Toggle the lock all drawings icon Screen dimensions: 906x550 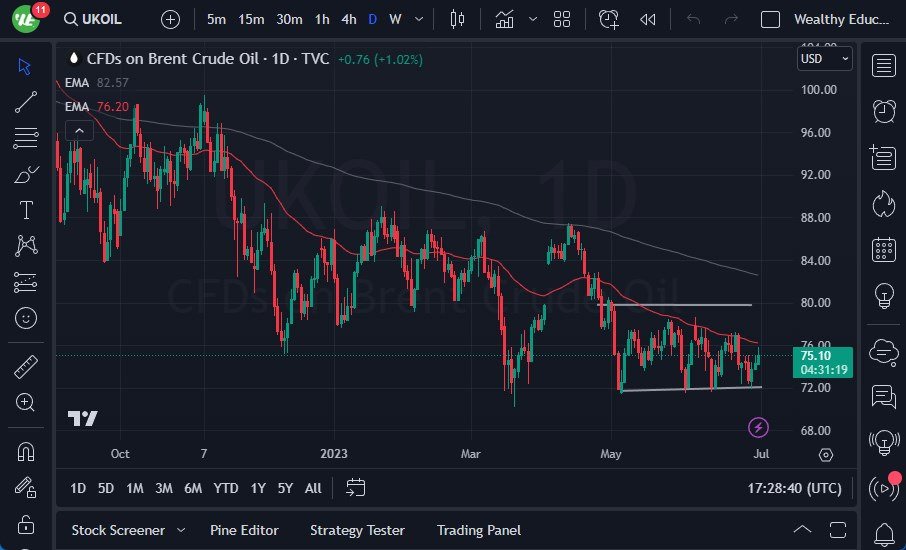click(26, 524)
